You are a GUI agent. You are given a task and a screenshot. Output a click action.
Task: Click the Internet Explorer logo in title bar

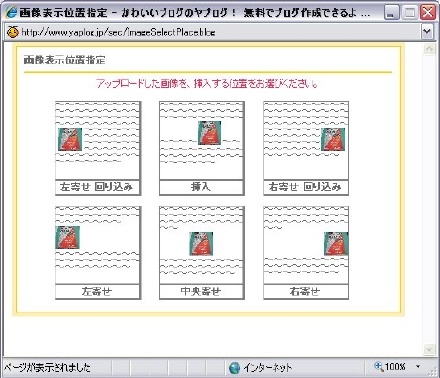(x=11, y=12)
